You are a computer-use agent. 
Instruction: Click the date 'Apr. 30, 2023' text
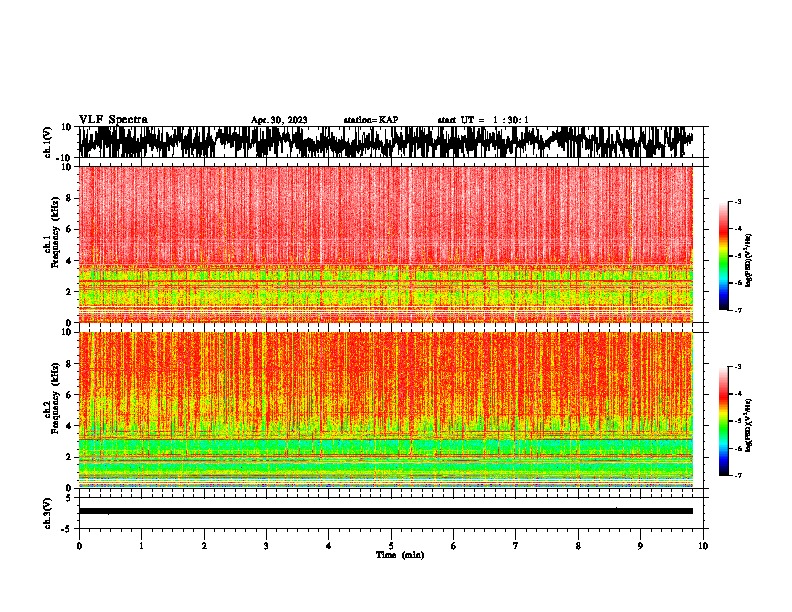click(279, 120)
